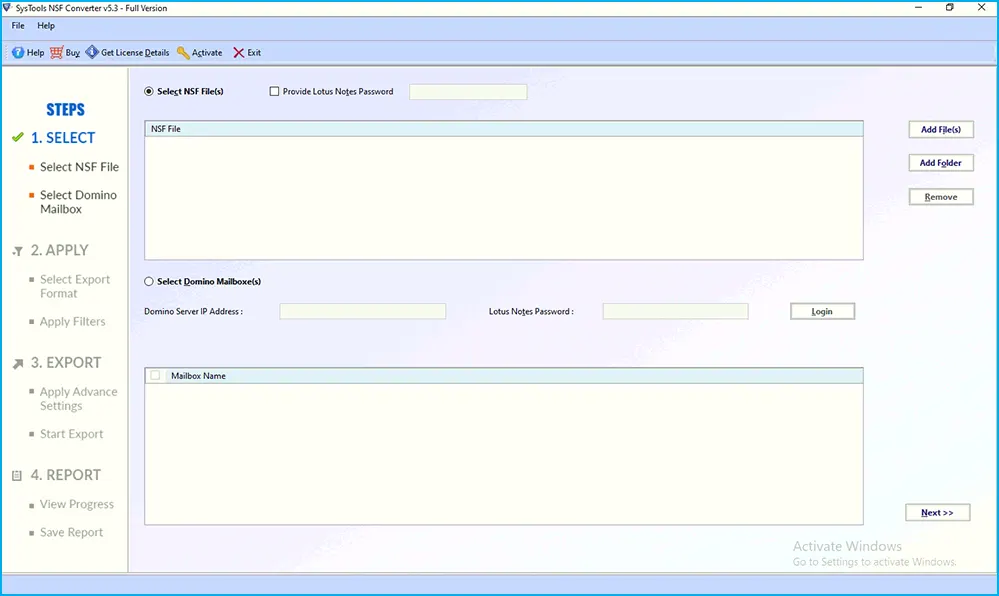Click the NSF File column header
The image size is (999, 596).
click(x=504, y=129)
